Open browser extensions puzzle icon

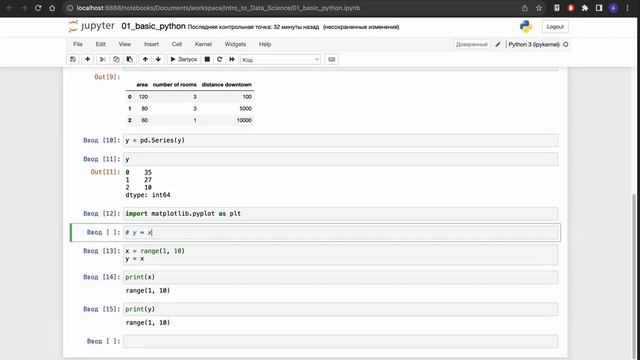[x=585, y=8]
